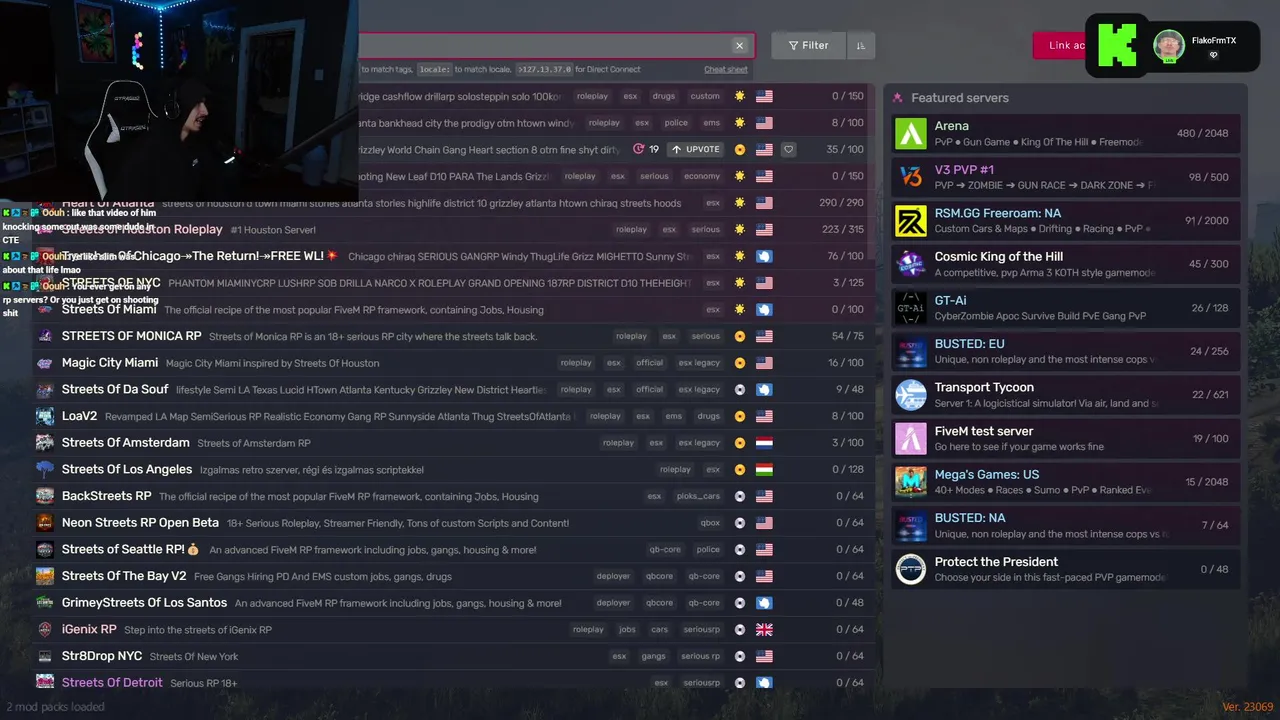Click the '2 mod packs loaded' status
Image resolution: width=1280 pixels, height=720 pixels.
pos(55,707)
